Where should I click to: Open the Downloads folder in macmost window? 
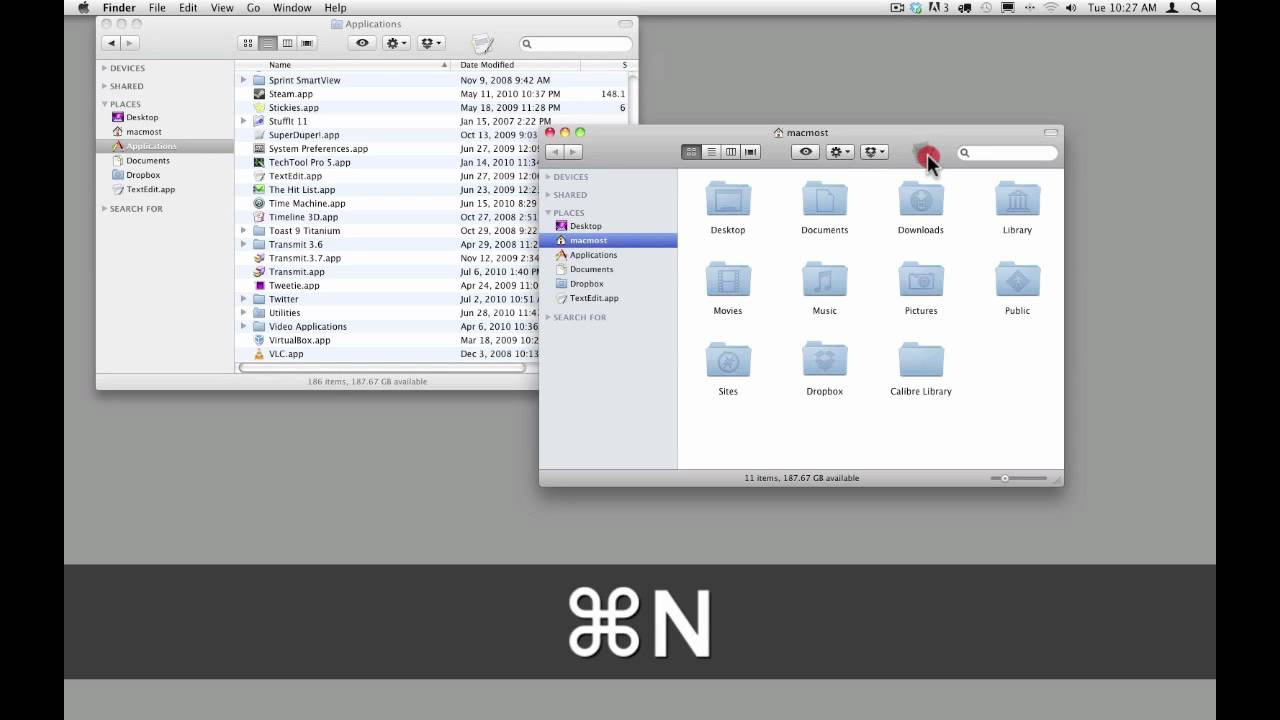(x=921, y=199)
